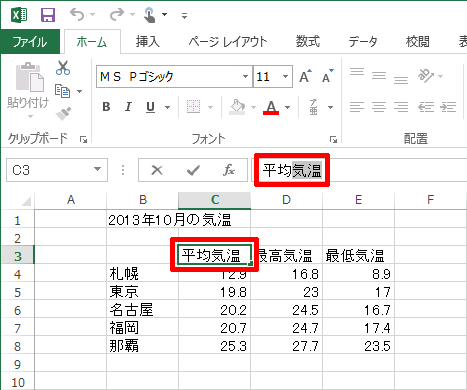Screen dimensions: 467x390
Task: Click the phonetic guide (ふりがな) icon
Action: 313,107
